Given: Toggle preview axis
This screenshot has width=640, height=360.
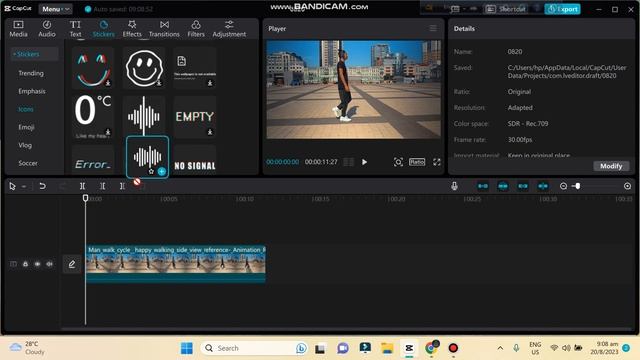Looking at the screenshot, I should (x=543, y=186).
